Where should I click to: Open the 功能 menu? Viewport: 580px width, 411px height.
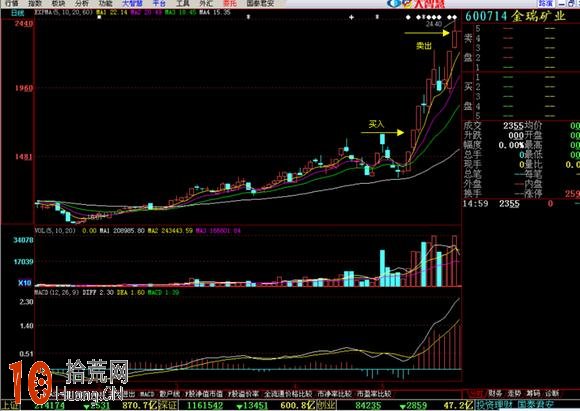pyautogui.click(x=105, y=3)
